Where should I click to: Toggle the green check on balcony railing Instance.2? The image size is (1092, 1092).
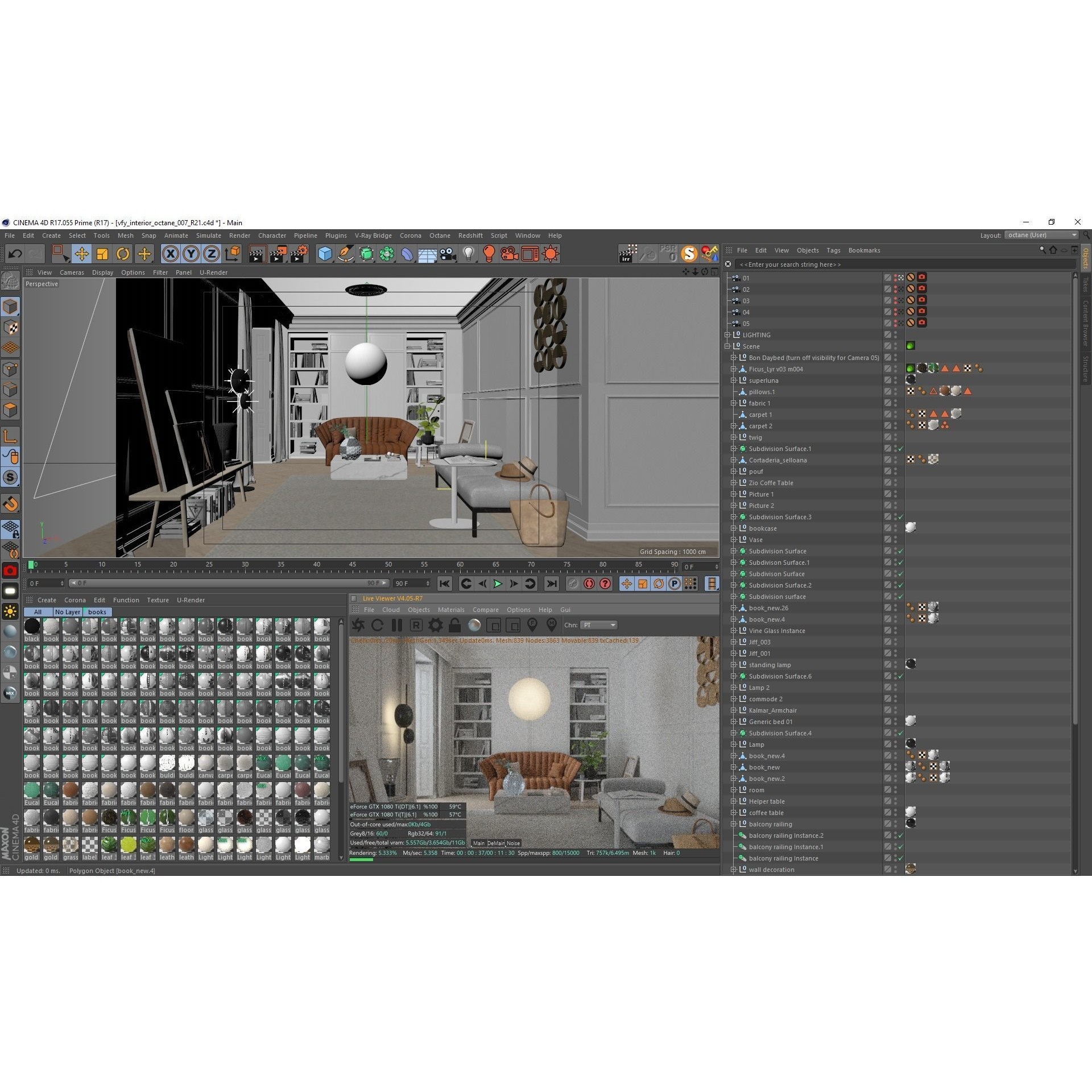[x=901, y=835]
